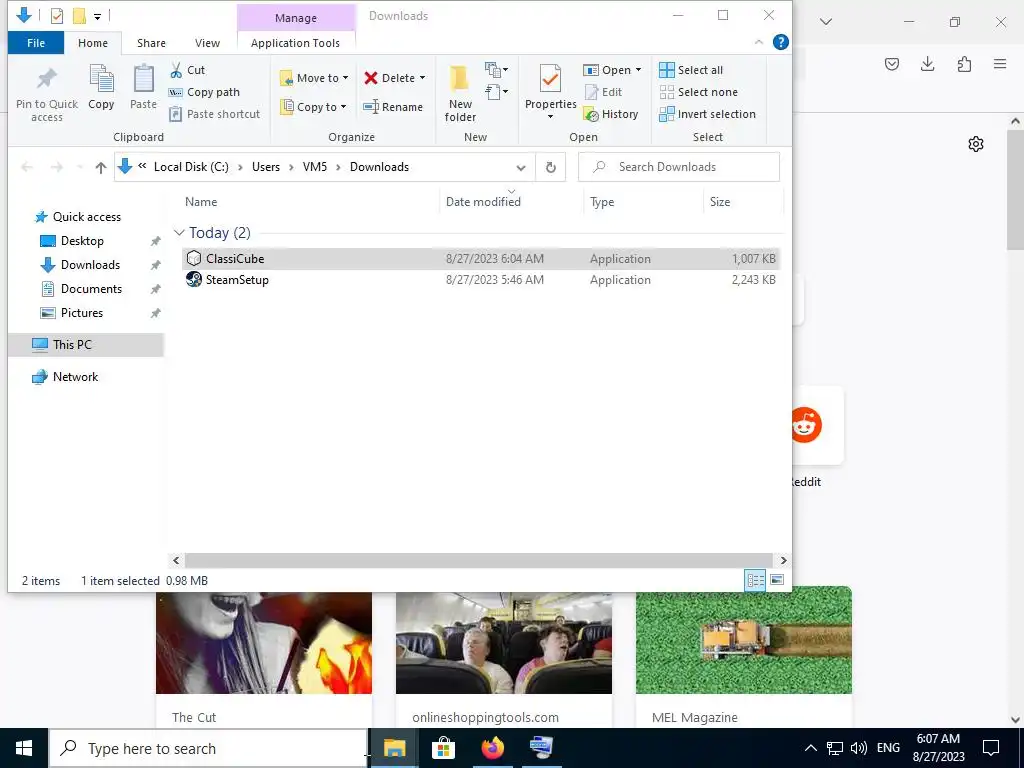The width and height of the screenshot is (1024, 768).
Task: Switch to the View ribbon tab
Action: coord(207,43)
